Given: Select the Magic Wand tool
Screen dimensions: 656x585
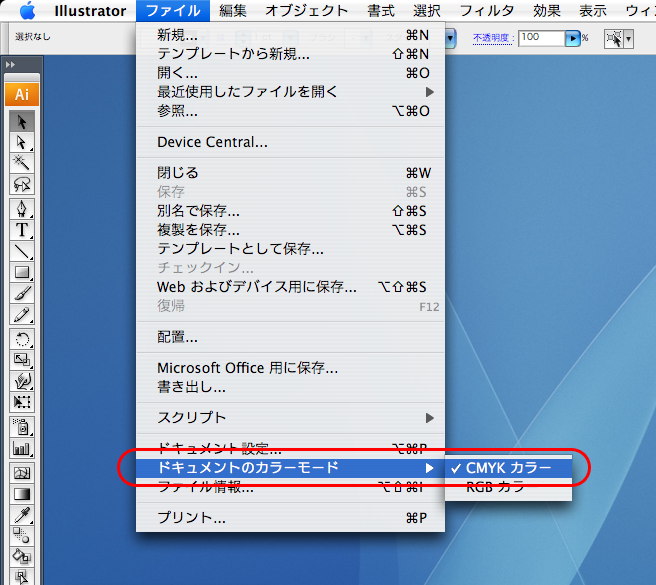Looking at the screenshot, I should [x=22, y=163].
